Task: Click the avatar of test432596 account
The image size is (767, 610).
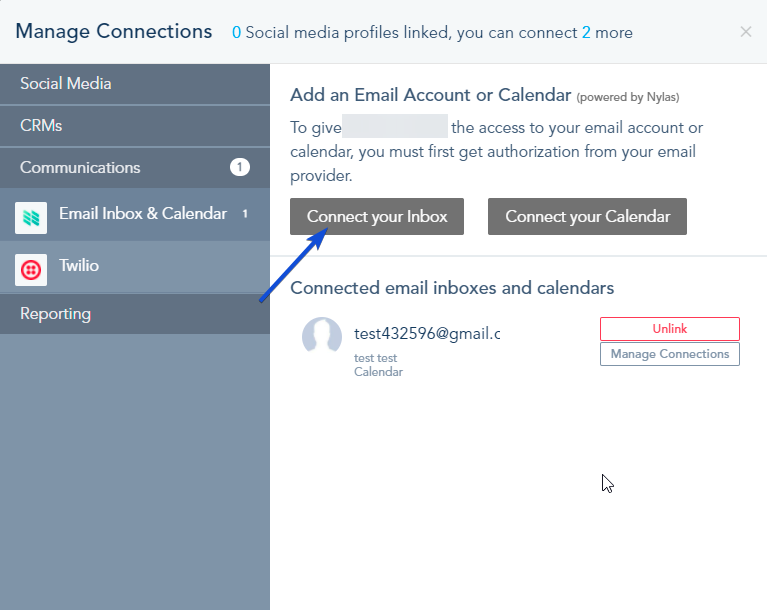Action: click(322, 336)
